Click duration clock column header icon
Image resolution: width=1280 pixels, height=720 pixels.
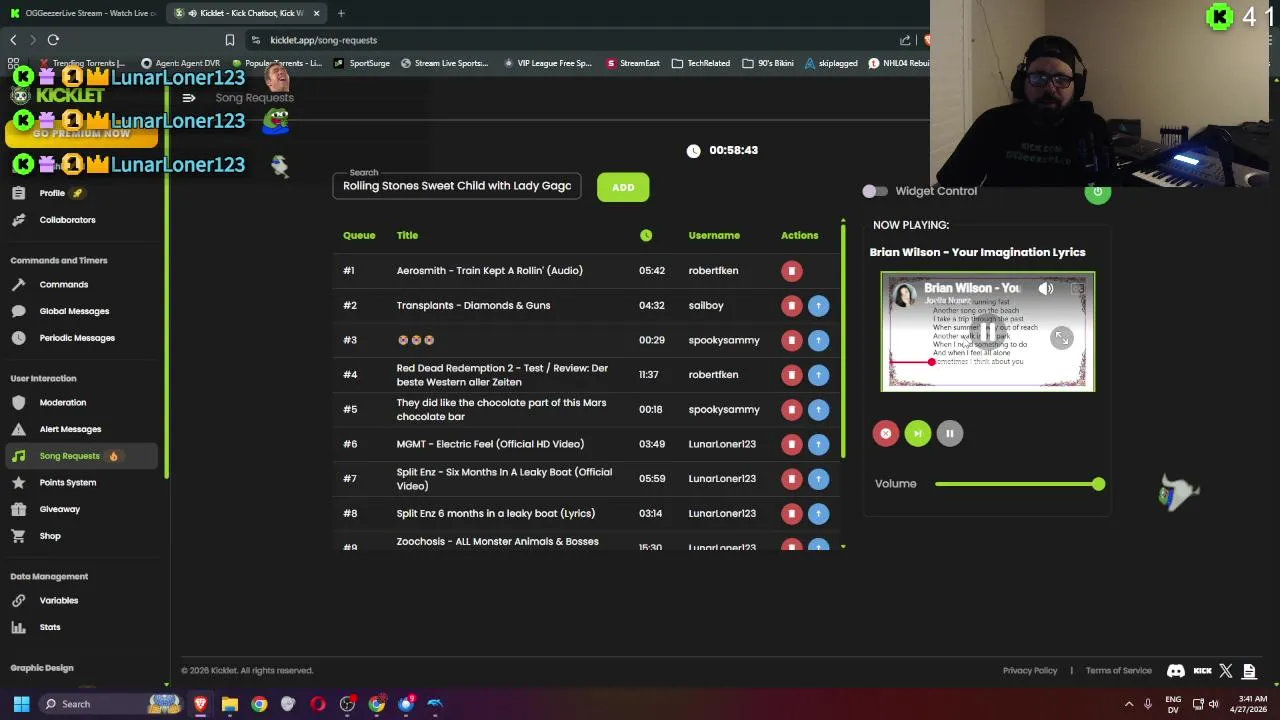point(646,235)
